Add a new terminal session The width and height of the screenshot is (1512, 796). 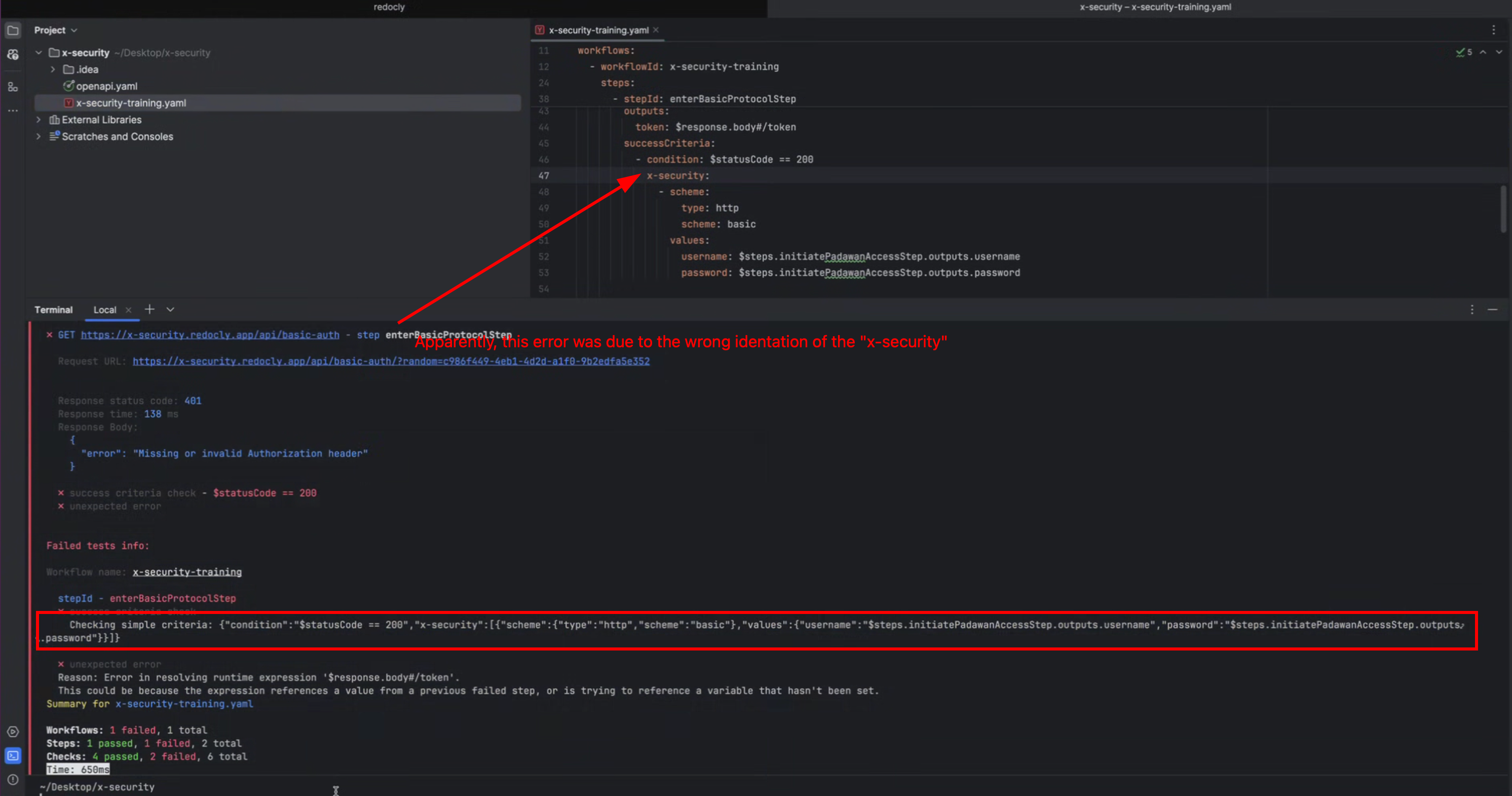coord(149,309)
